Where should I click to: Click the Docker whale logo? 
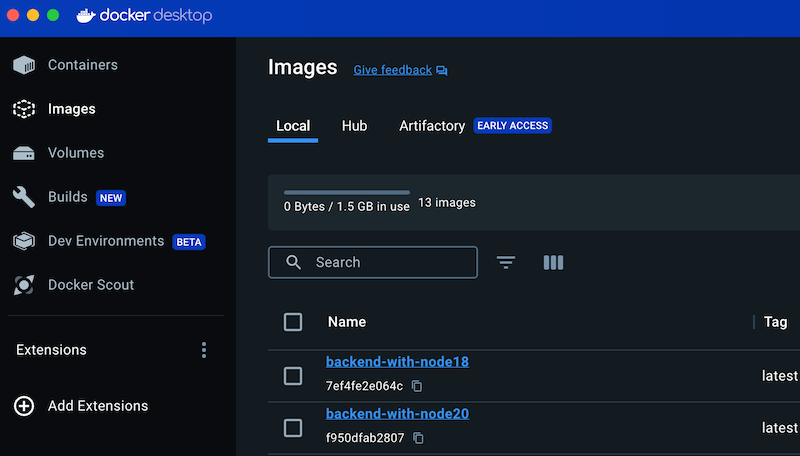(86, 16)
